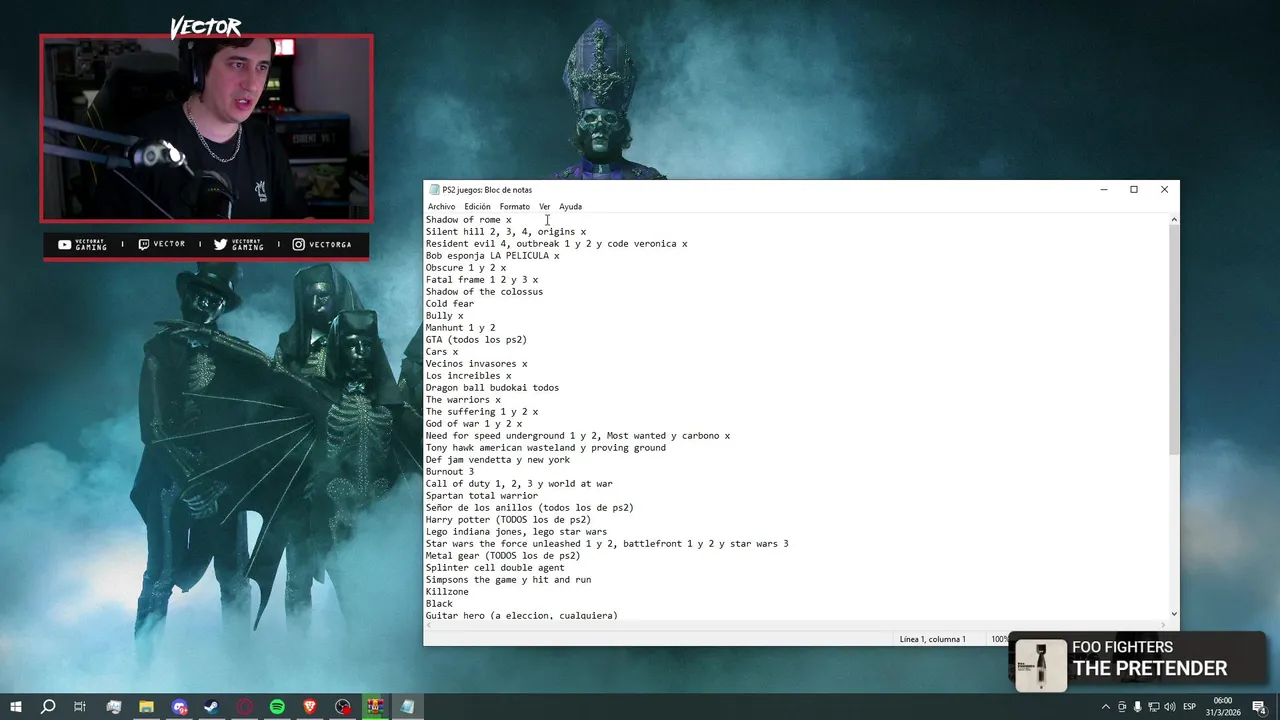Click the 'Fatal frame 1 2 y 3 x' line
This screenshot has height=720, width=1280.
tap(482, 280)
